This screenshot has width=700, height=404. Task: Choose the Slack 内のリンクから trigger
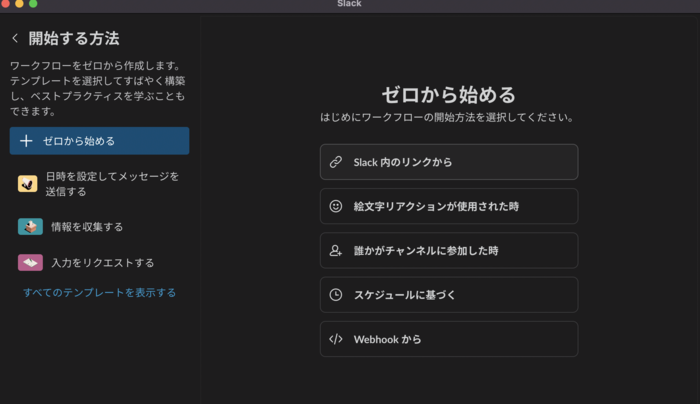point(449,162)
